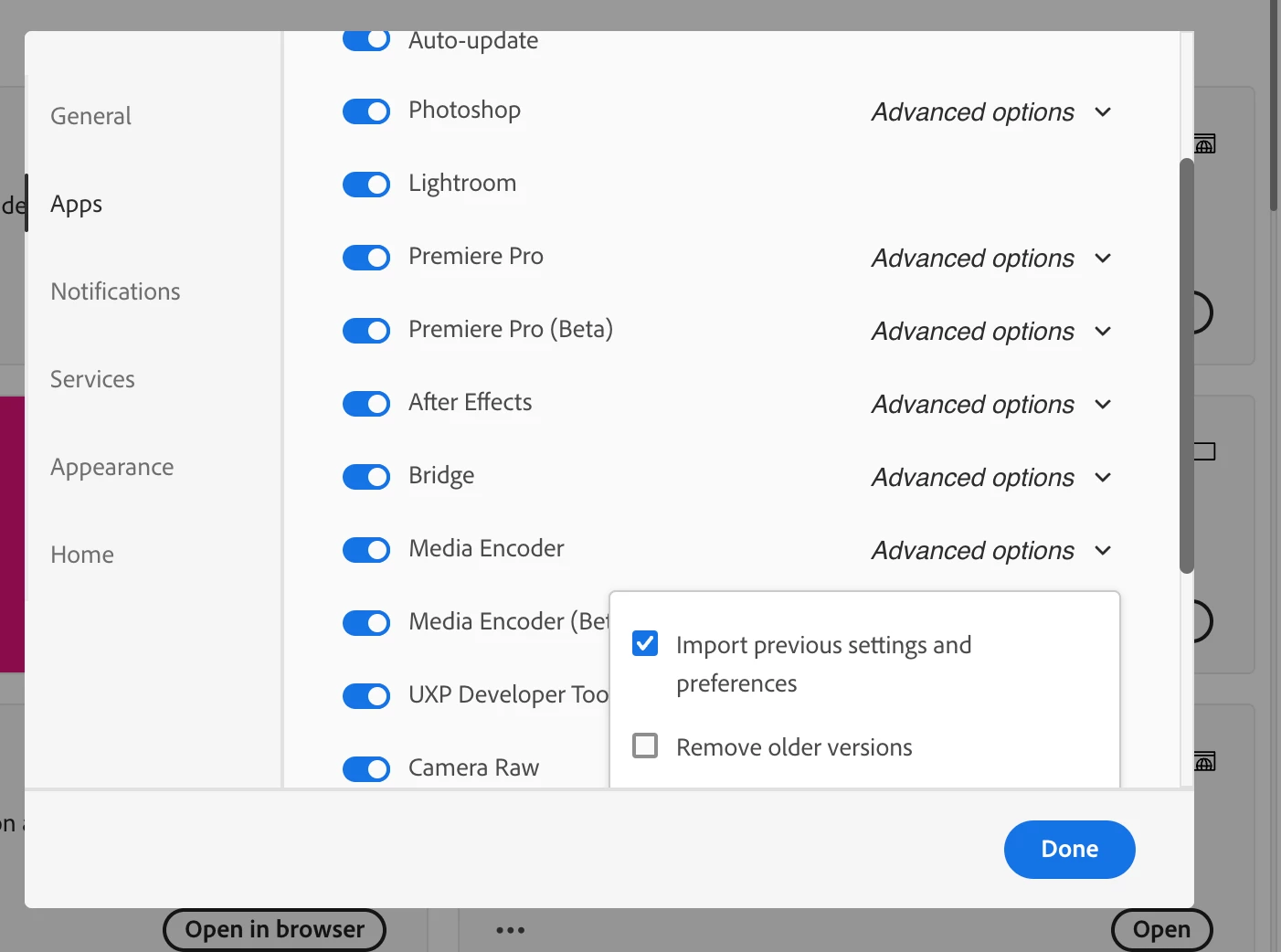
Task: Click the preferences dialog scrollbar thumb
Action: [1187, 365]
